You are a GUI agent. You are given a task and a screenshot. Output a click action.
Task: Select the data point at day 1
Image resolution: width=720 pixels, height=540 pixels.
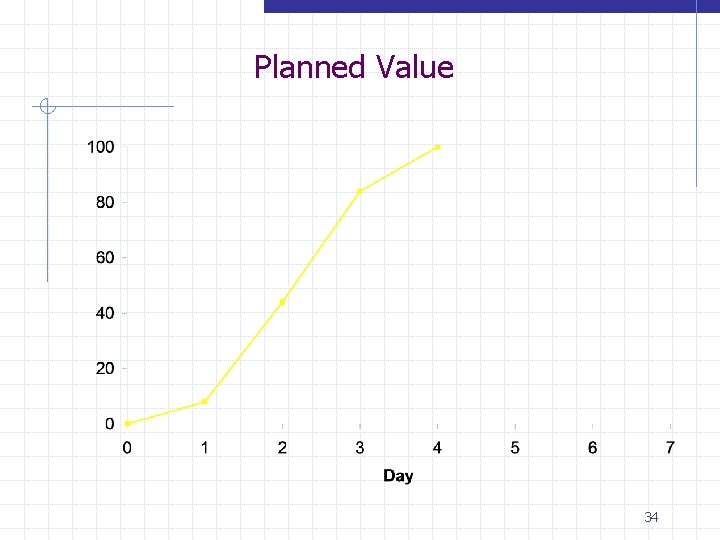[205, 402]
